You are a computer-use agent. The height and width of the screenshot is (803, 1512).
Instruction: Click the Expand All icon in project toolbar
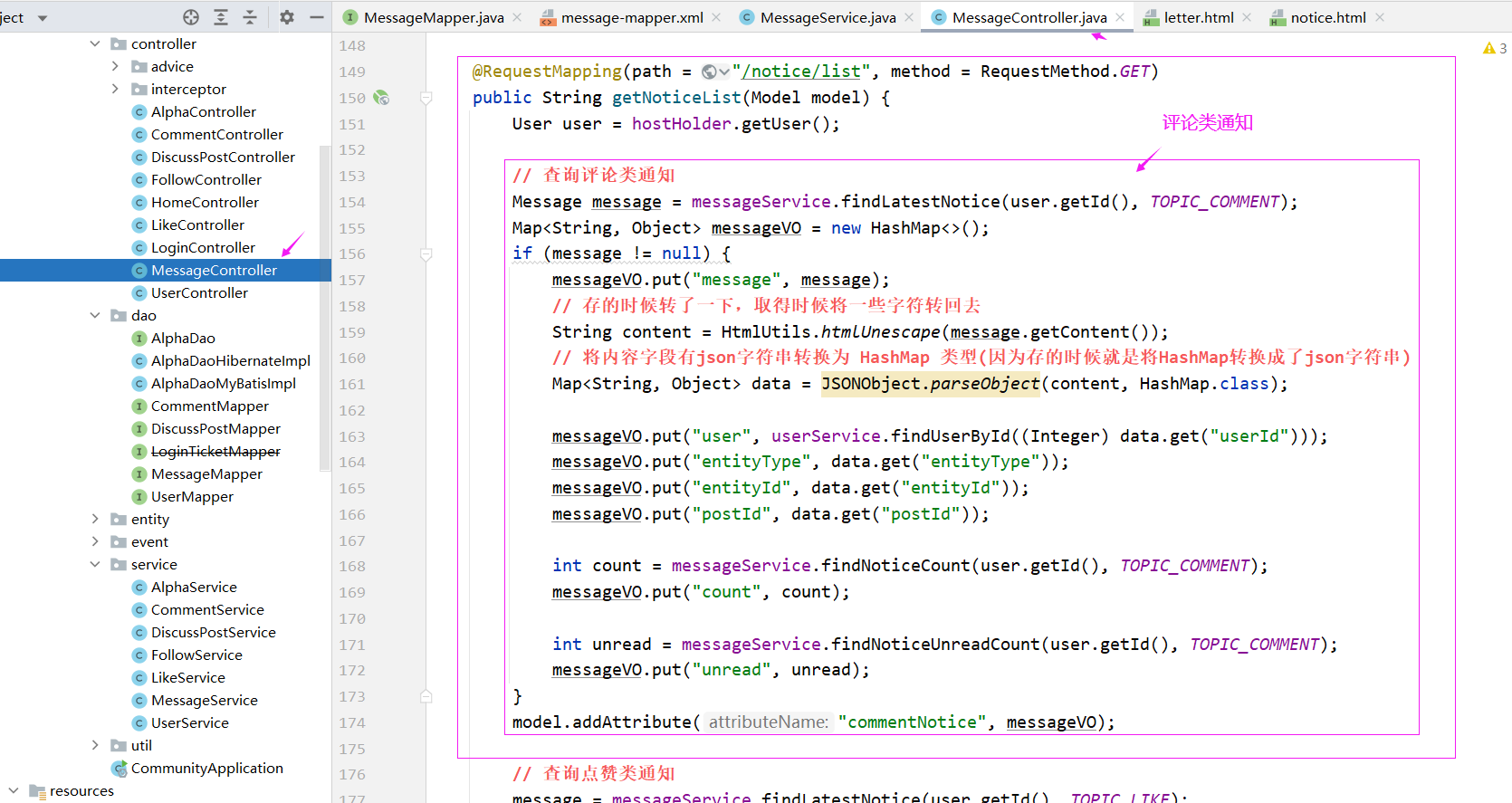(221, 17)
